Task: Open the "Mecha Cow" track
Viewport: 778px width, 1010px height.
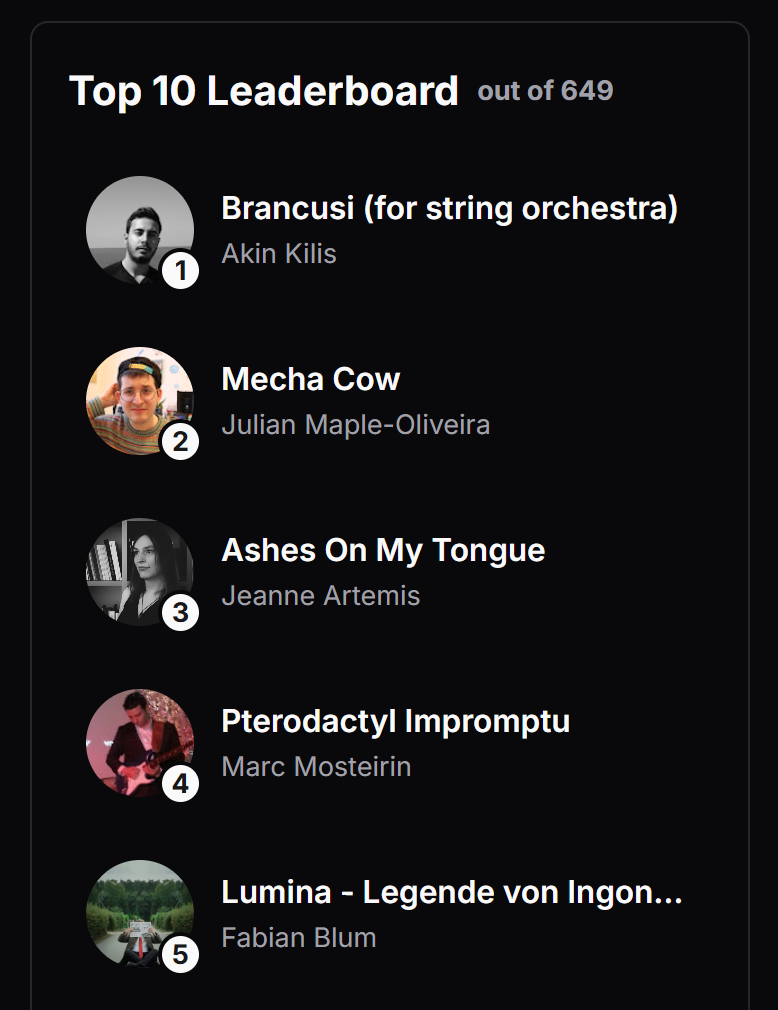Action: pyautogui.click(x=310, y=380)
